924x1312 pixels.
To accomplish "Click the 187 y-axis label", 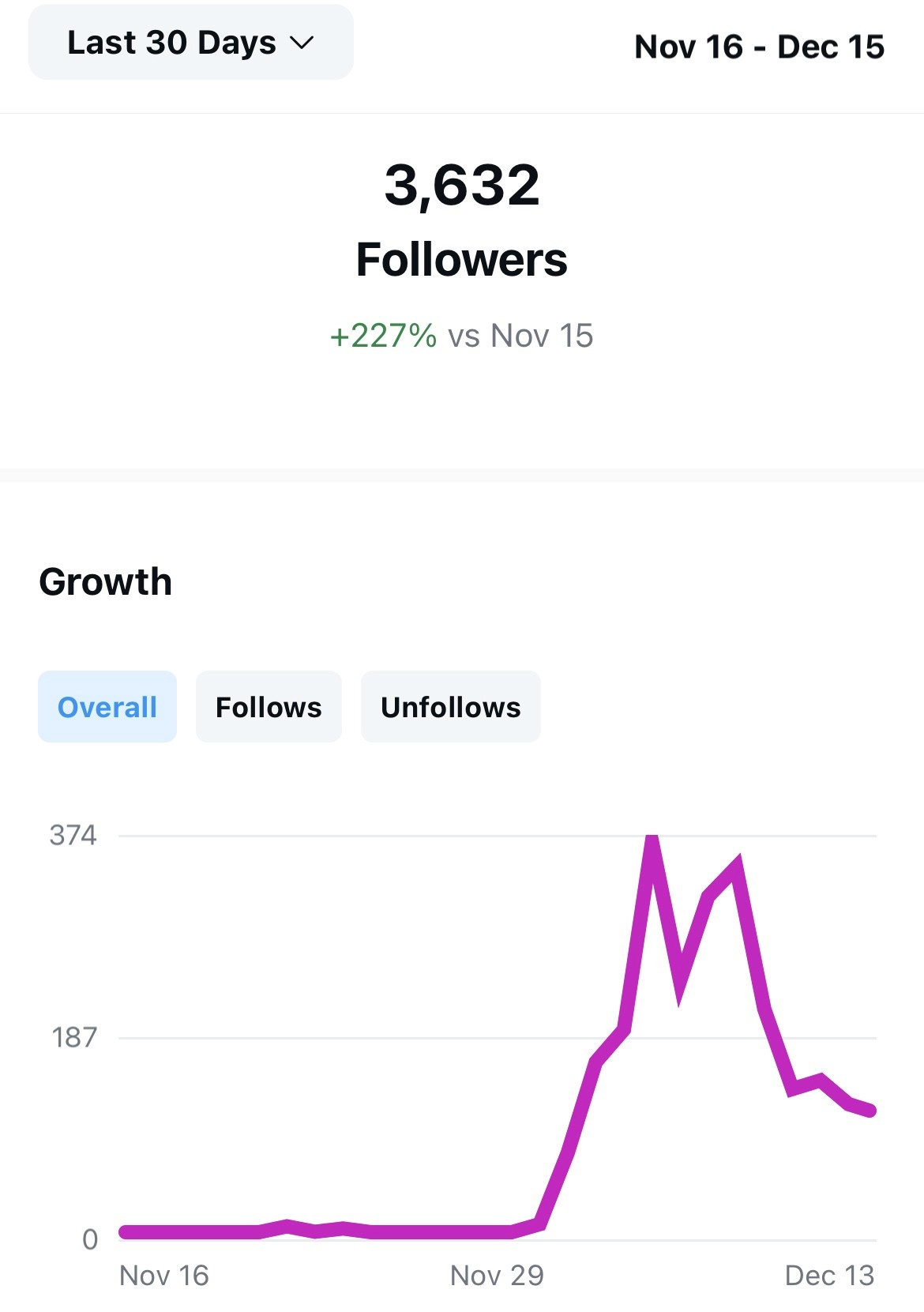I will pyautogui.click(x=74, y=1037).
